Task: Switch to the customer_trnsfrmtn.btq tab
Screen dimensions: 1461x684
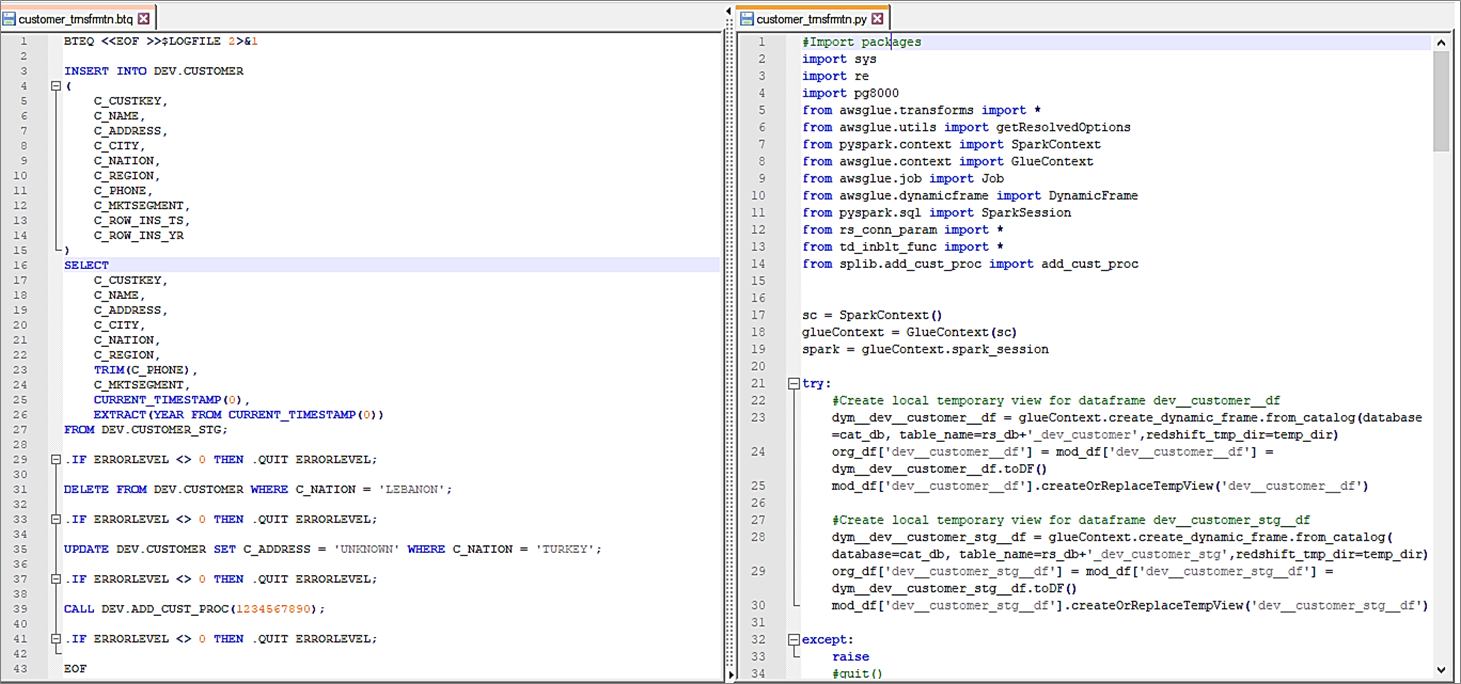Action: coord(75,19)
